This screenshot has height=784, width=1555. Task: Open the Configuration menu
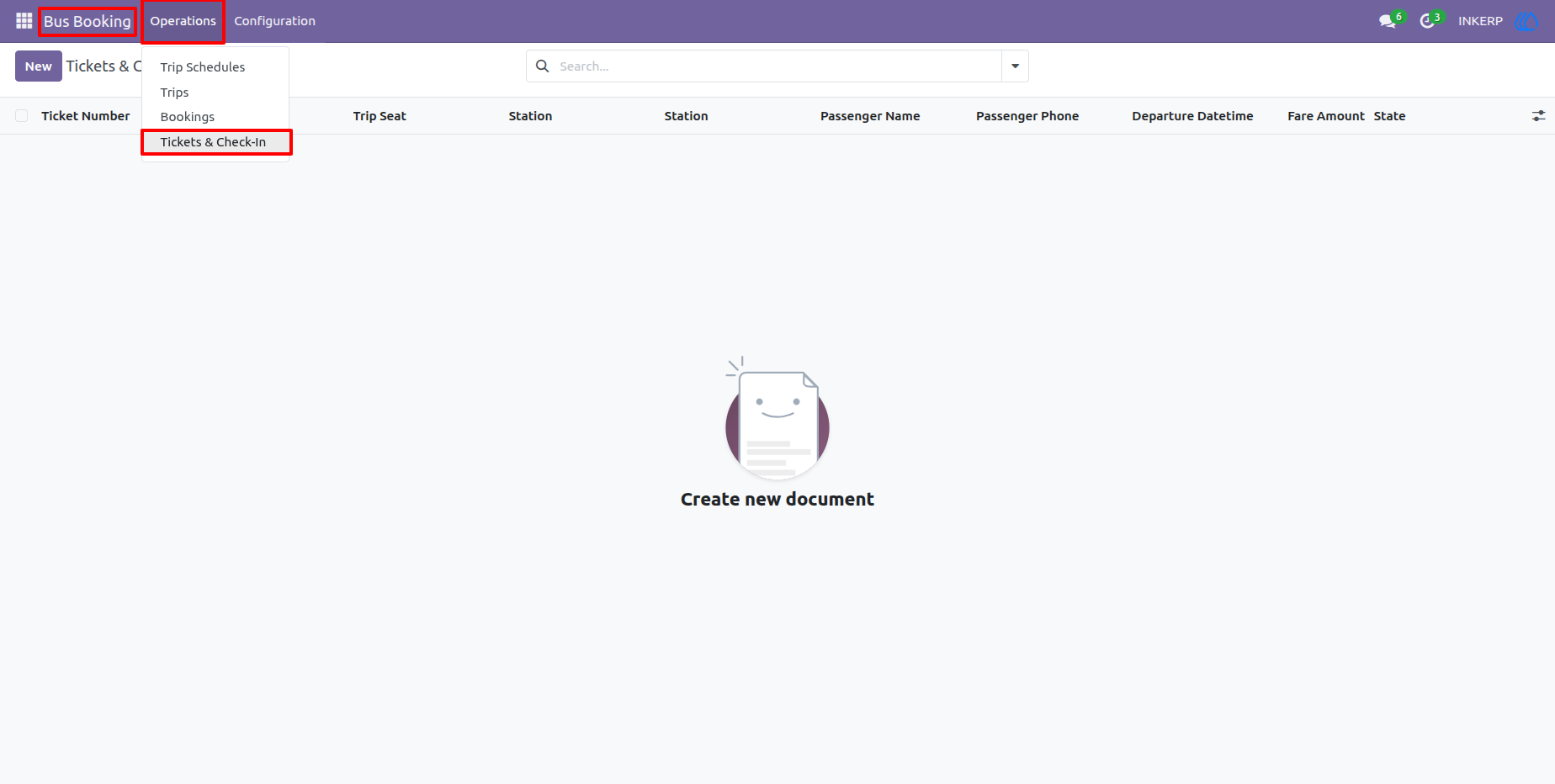point(274,21)
